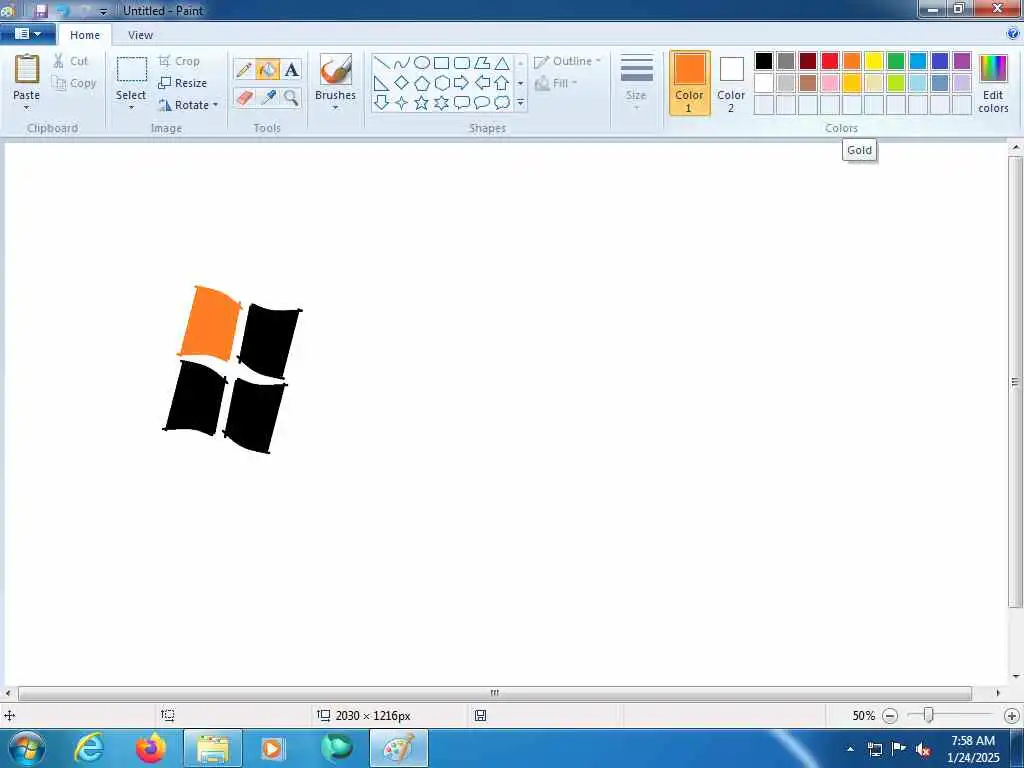Screen dimensions: 1024x768
Task: Choose the Down arrow shape
Action: tap(382, 103)
